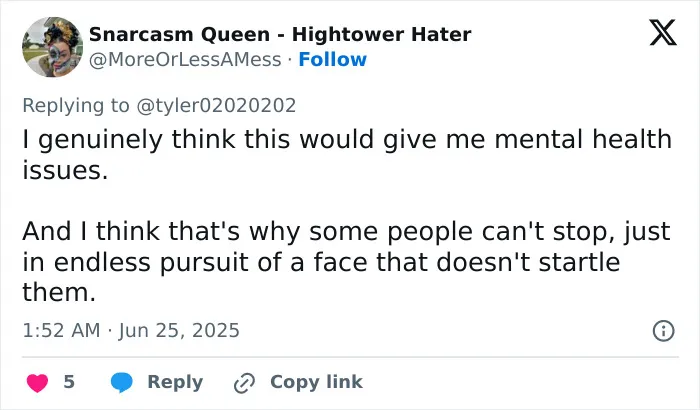Click the like count of 5
The width and height of the screenshot is (700, 410).
pyautogui.click(x=69, y=382)
